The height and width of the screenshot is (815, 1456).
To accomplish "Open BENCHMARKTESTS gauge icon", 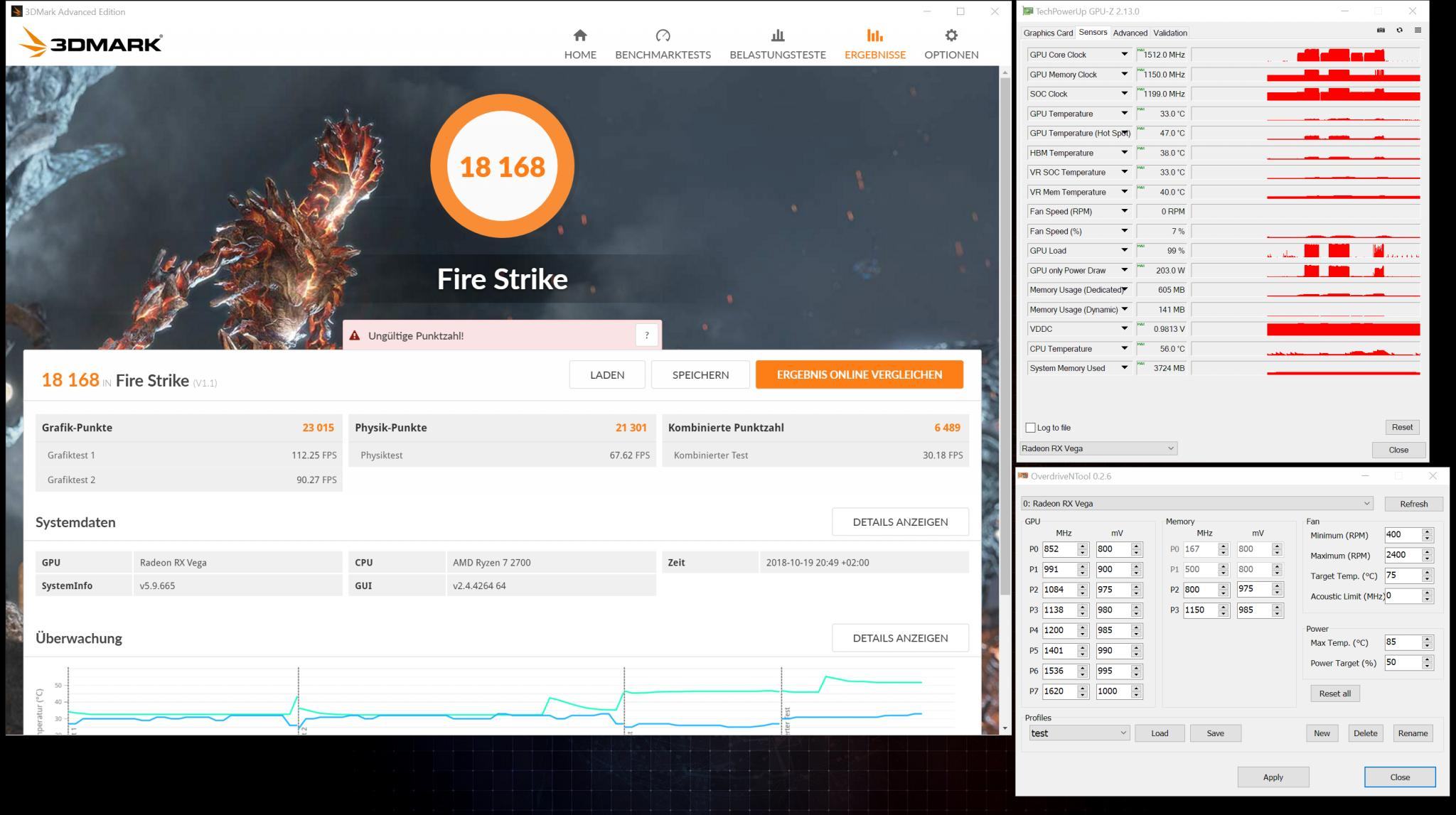I will coord(663,36).
